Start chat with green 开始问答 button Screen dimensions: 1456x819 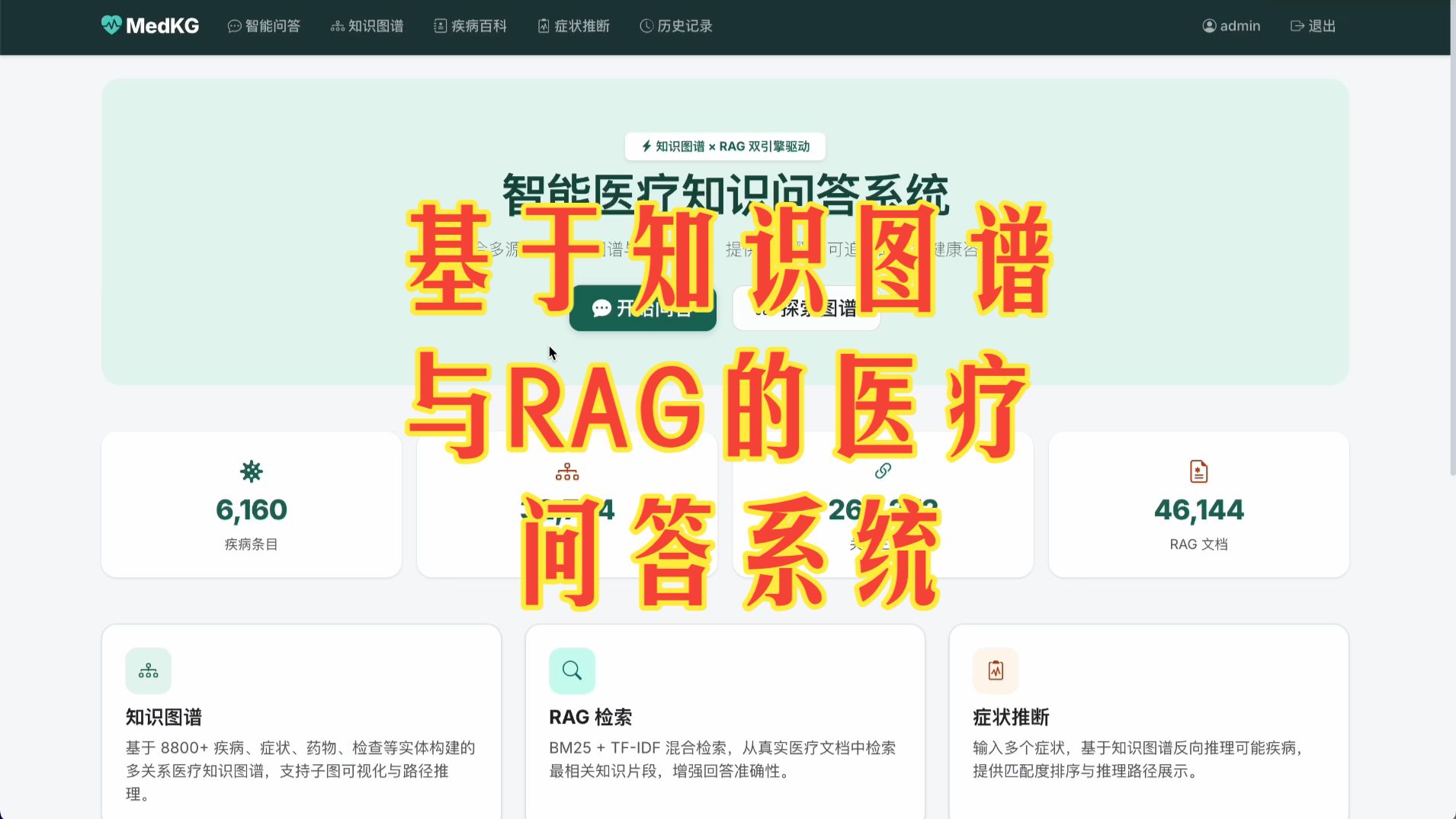(643, 308)
